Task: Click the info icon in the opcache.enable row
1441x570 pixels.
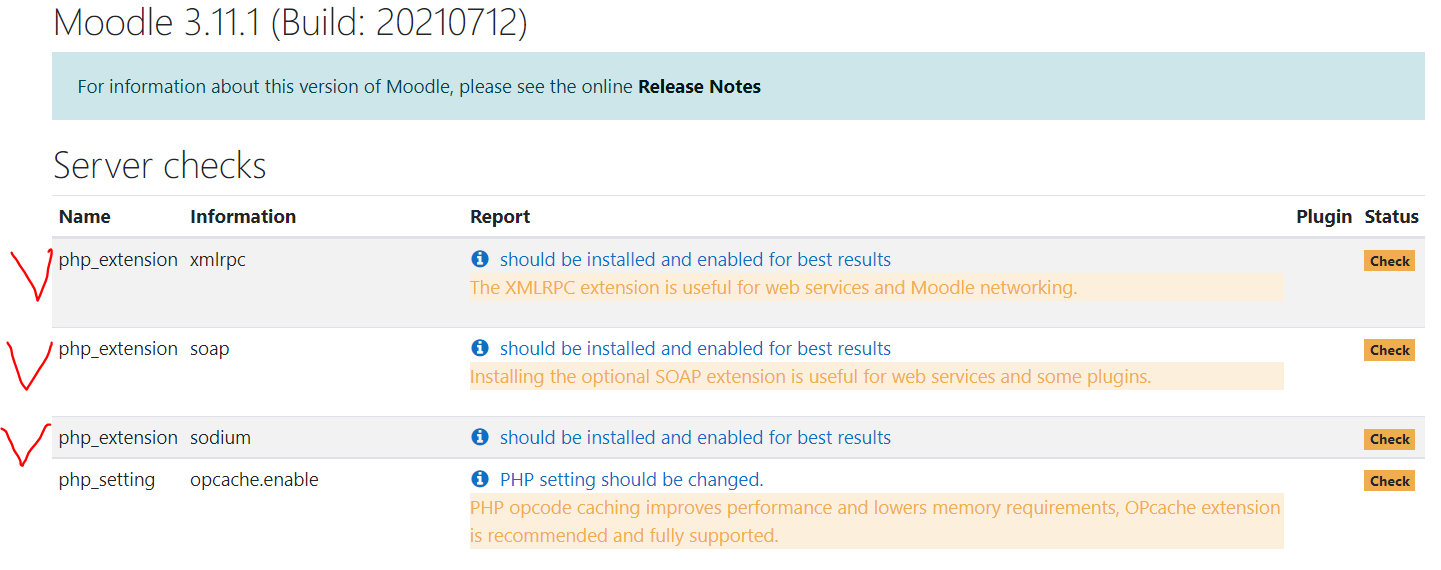Action: click(x=480, y=480)
